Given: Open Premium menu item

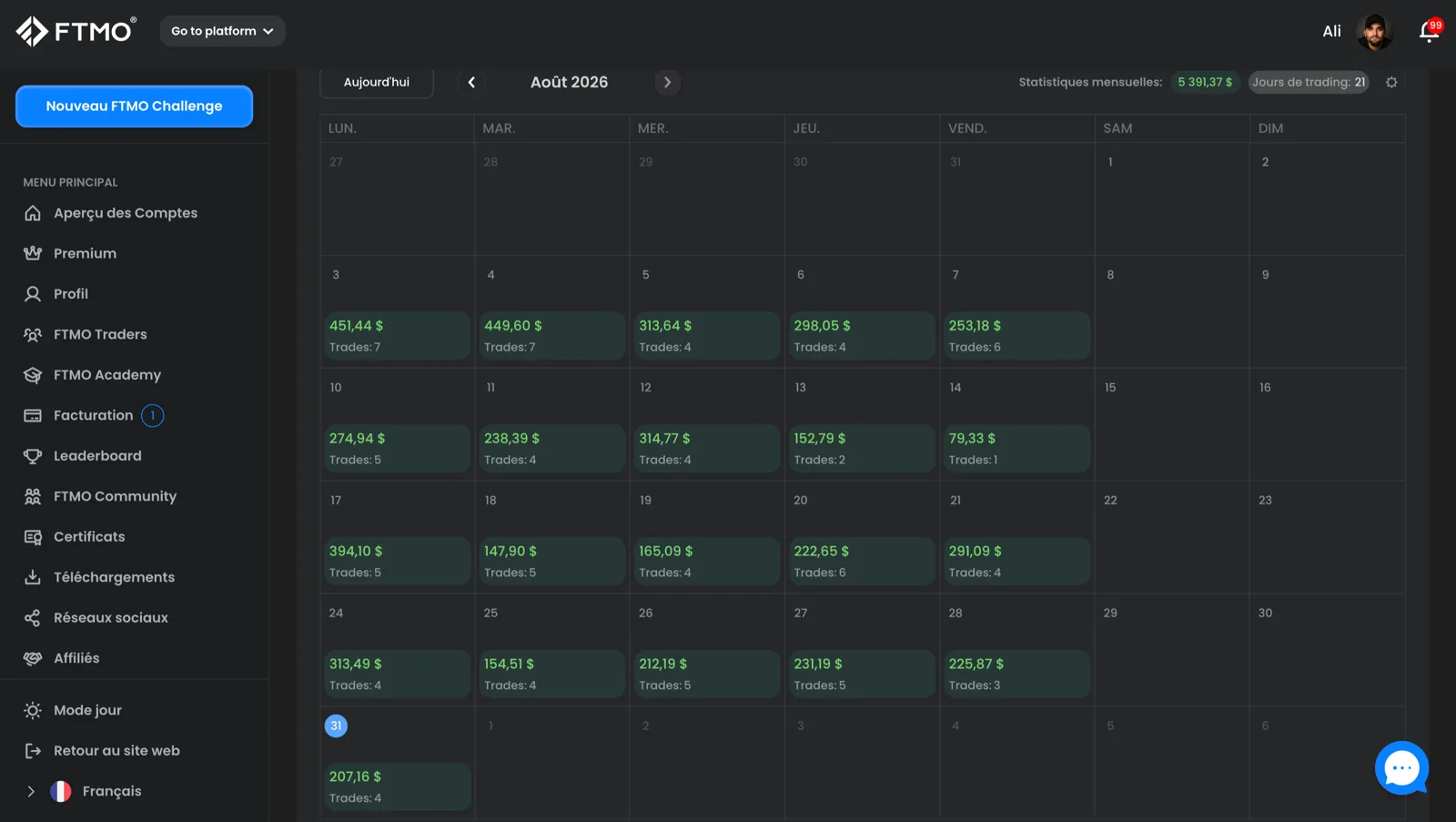Looking at the screenshot, I should pyautogui.click(x=85, y=253).
